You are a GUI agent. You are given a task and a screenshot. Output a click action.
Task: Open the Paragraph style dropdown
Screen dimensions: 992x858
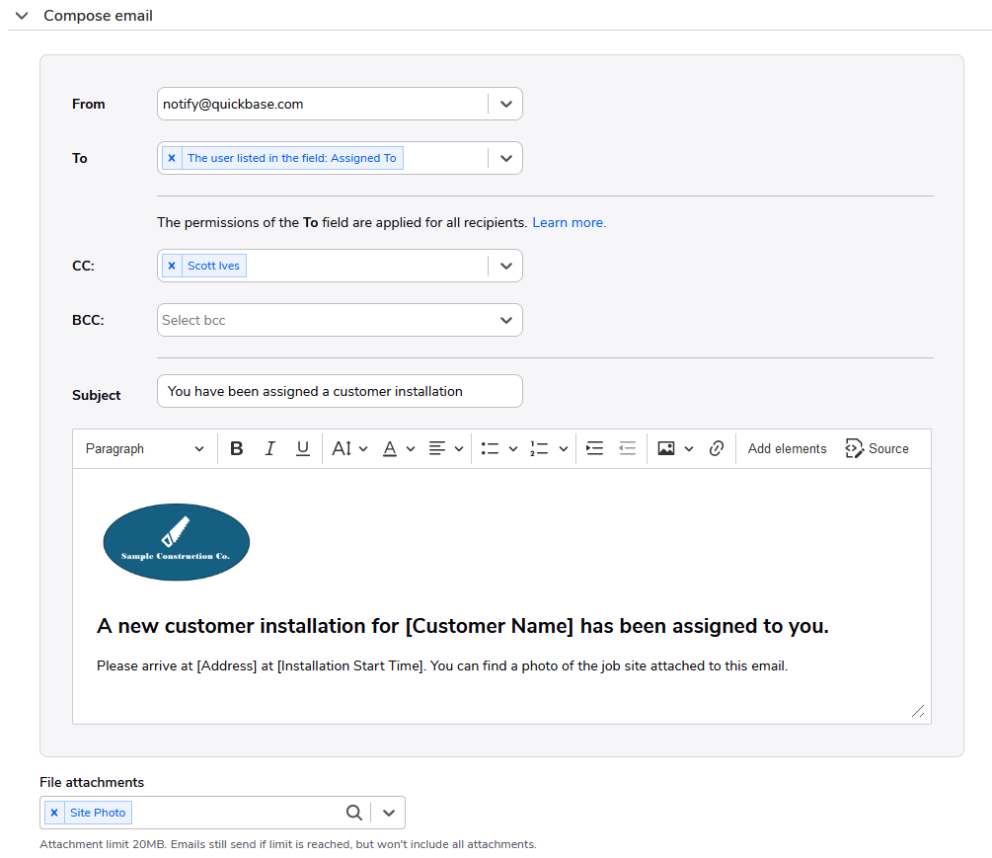pos(145,449)
